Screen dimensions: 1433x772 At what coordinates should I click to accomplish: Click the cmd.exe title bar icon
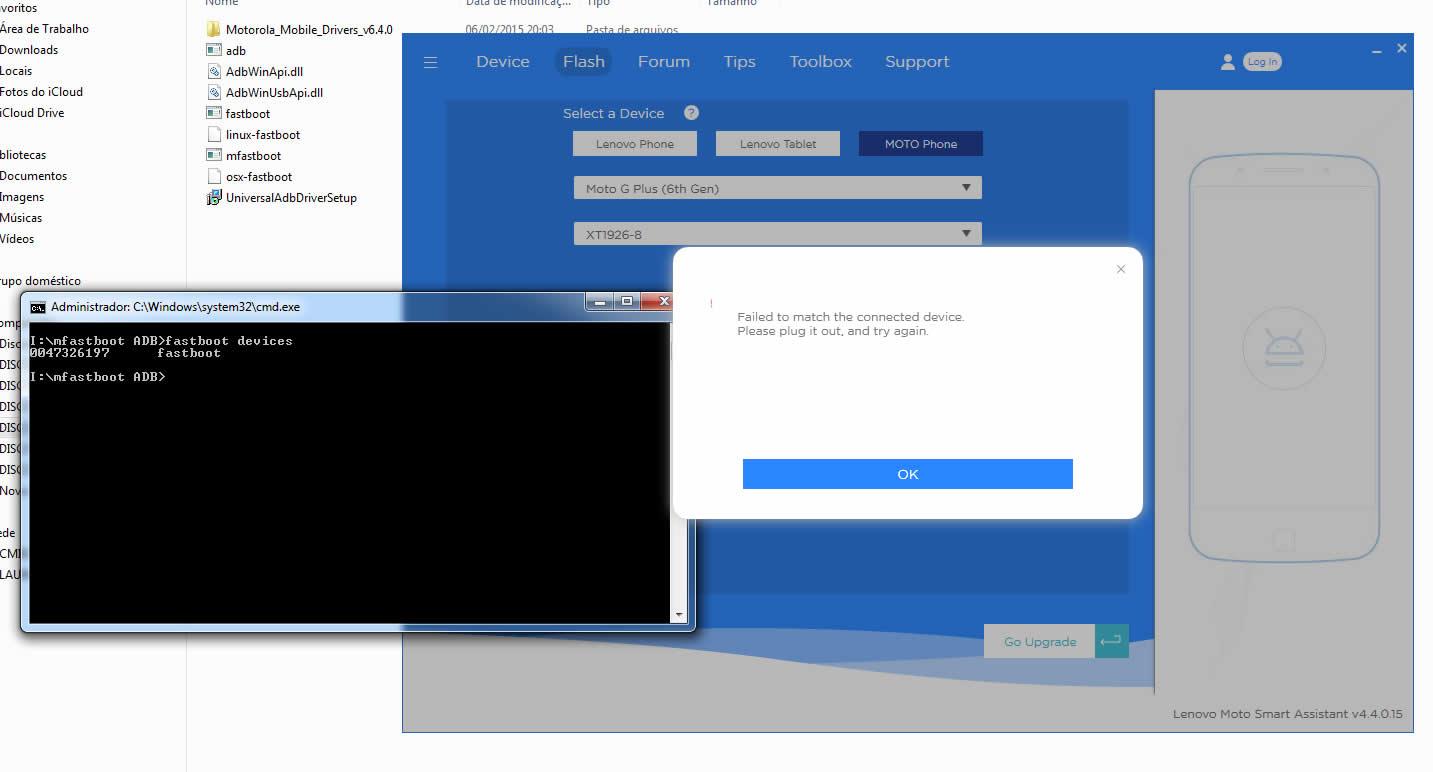pyautogui.click(x=37, y=307)
